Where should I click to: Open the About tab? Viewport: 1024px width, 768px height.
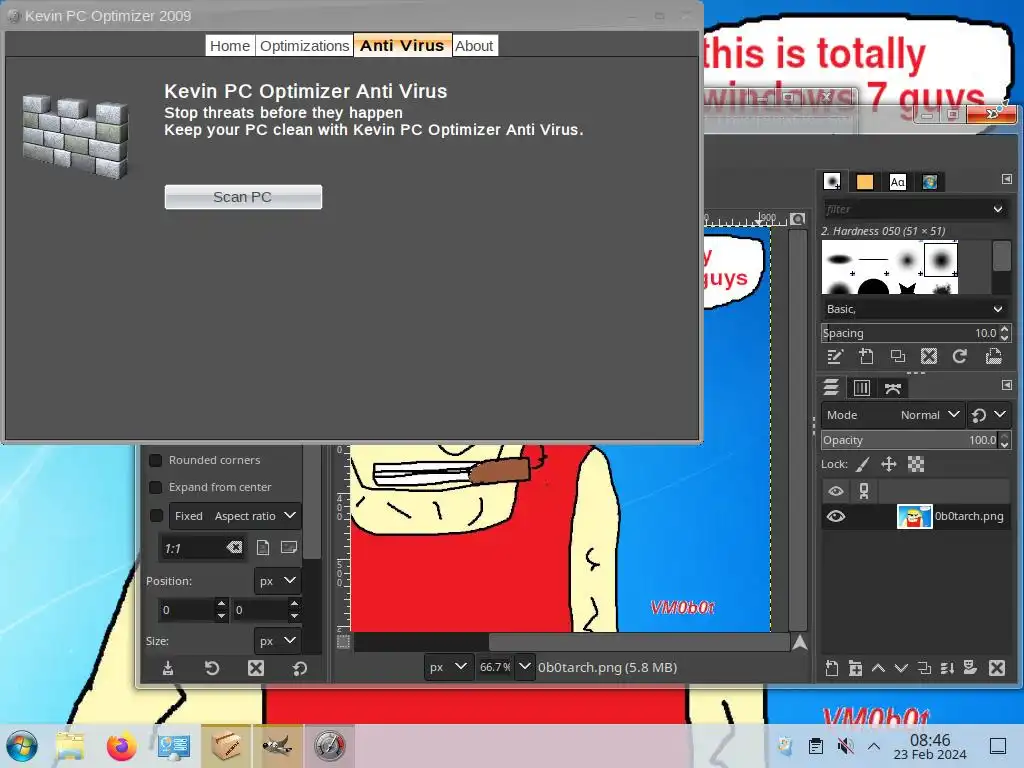tap(474, 46)
